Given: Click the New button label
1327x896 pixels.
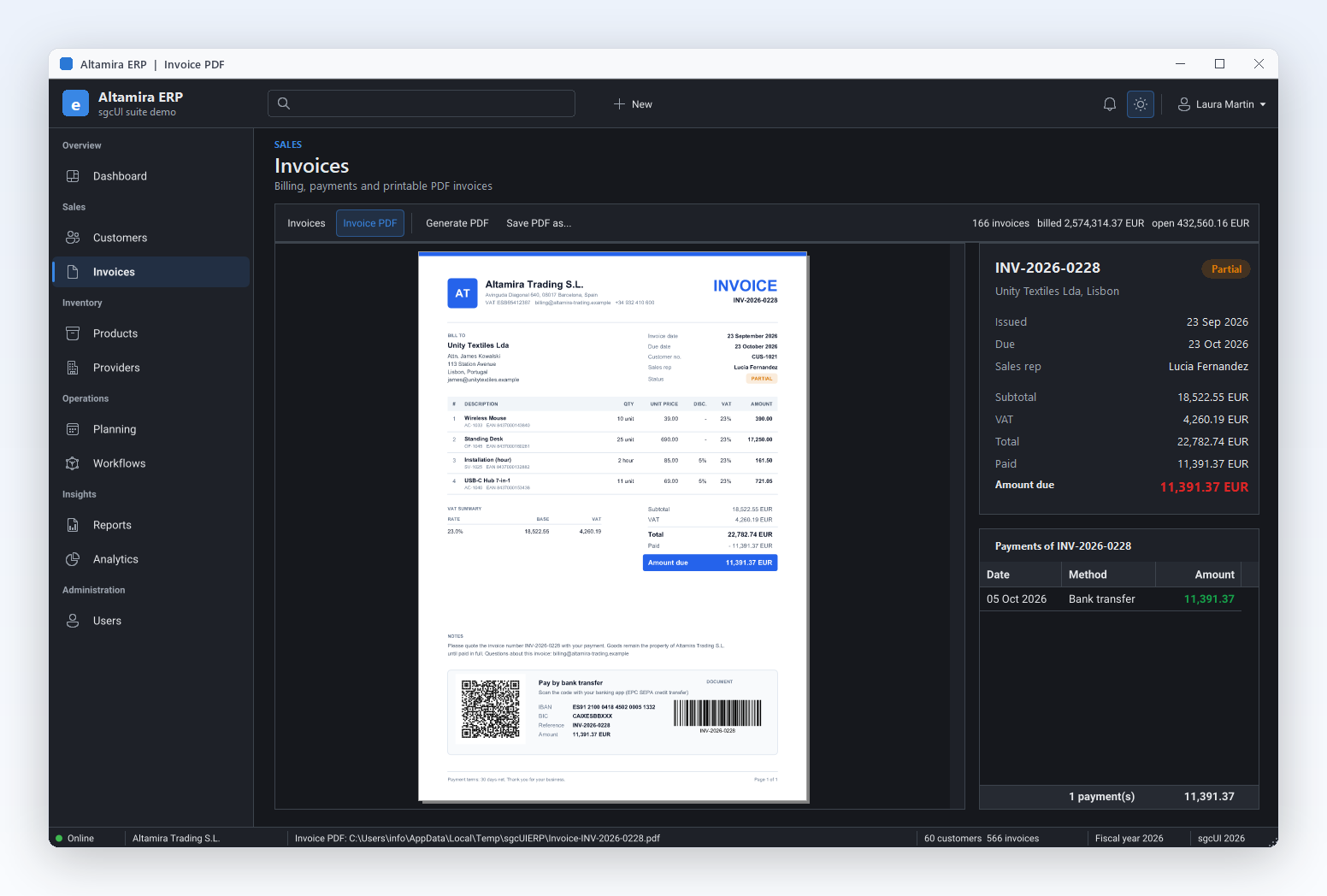Looking at the screenshot, I should [642, 104].
